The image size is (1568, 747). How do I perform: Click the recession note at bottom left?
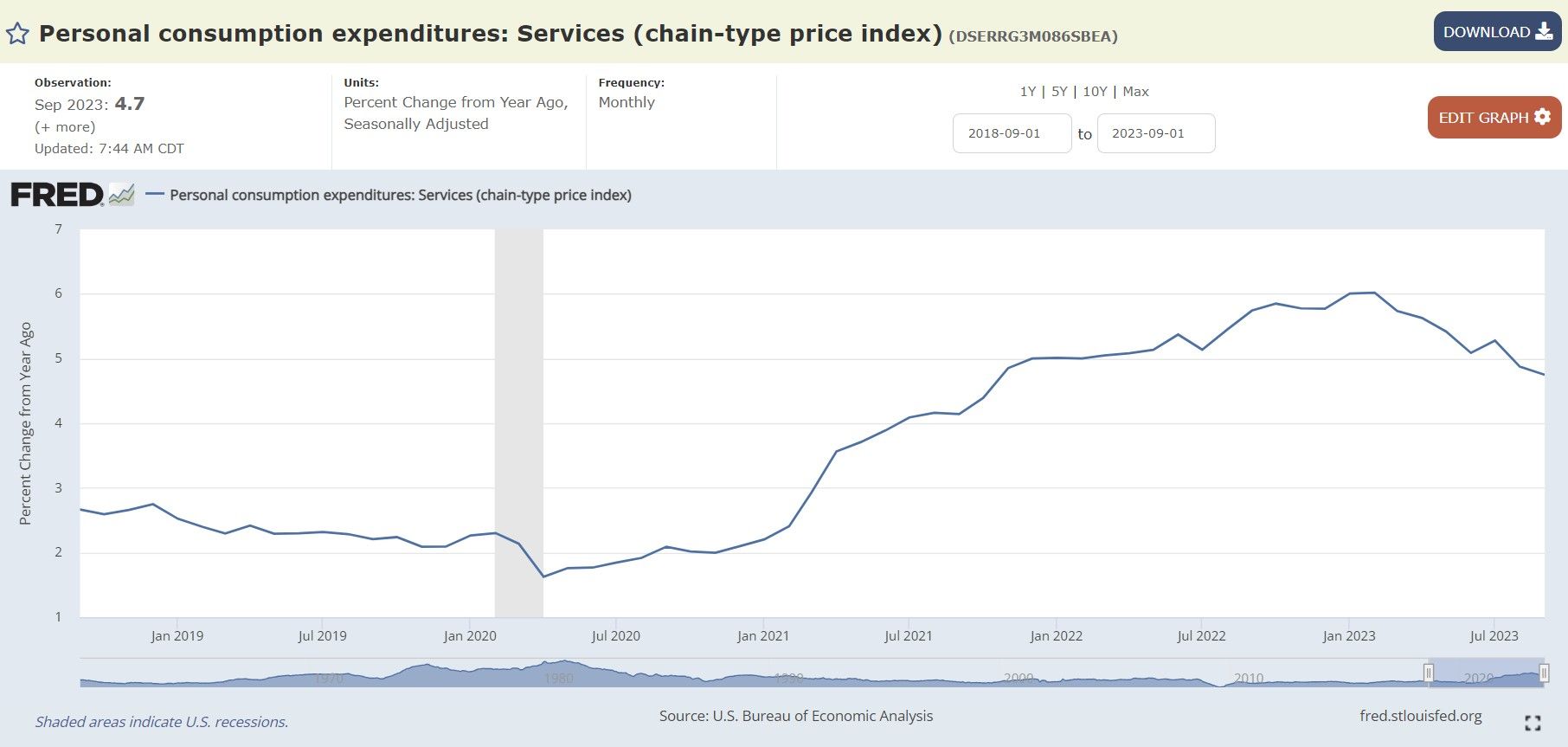click(x=162, y=722)
